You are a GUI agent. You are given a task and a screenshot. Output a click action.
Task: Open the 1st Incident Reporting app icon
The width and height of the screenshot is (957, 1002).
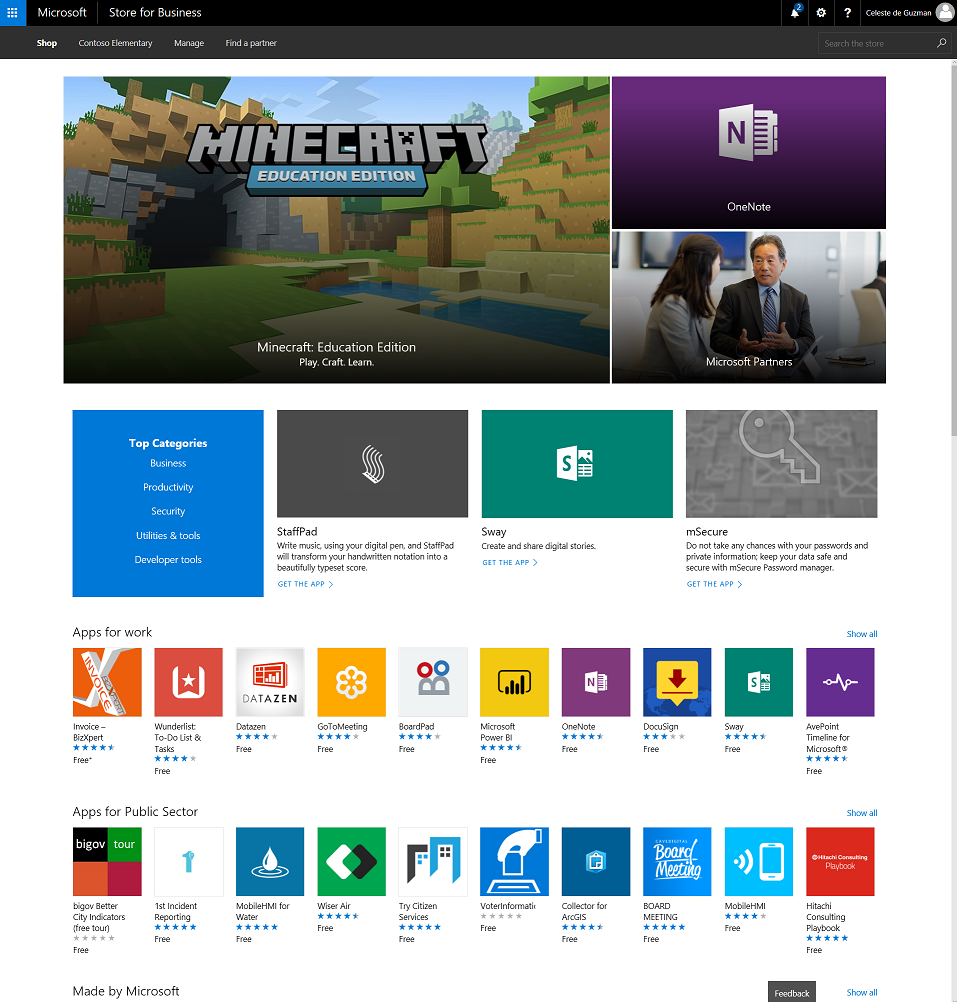pos(188,861)
